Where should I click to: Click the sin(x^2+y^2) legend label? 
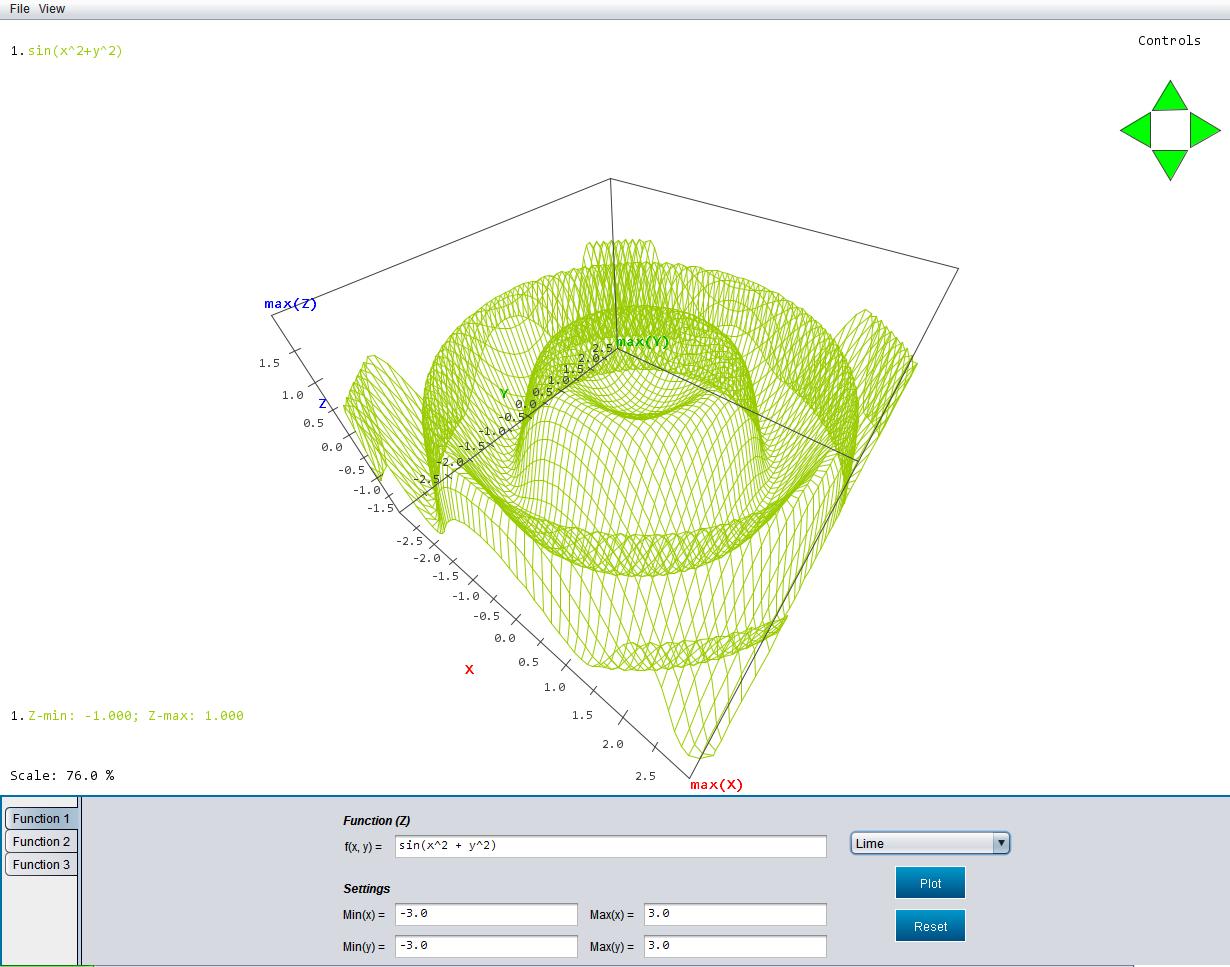(x=75, y=51)
